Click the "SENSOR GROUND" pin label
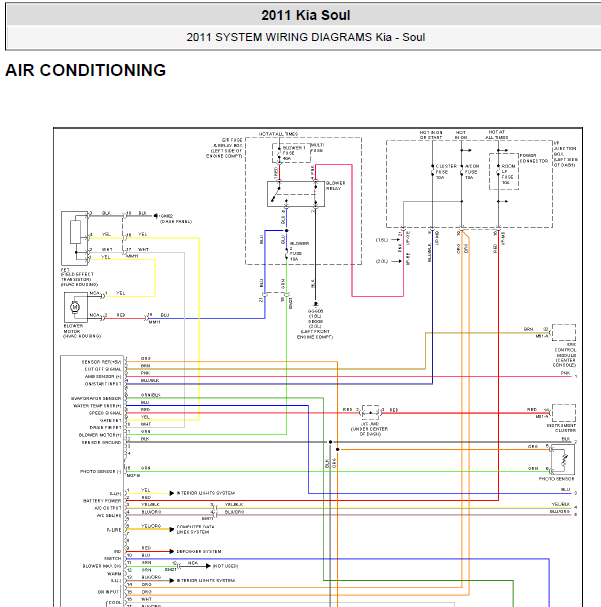The width and height of the screenshot is (601, 607). tap(101, 442)
